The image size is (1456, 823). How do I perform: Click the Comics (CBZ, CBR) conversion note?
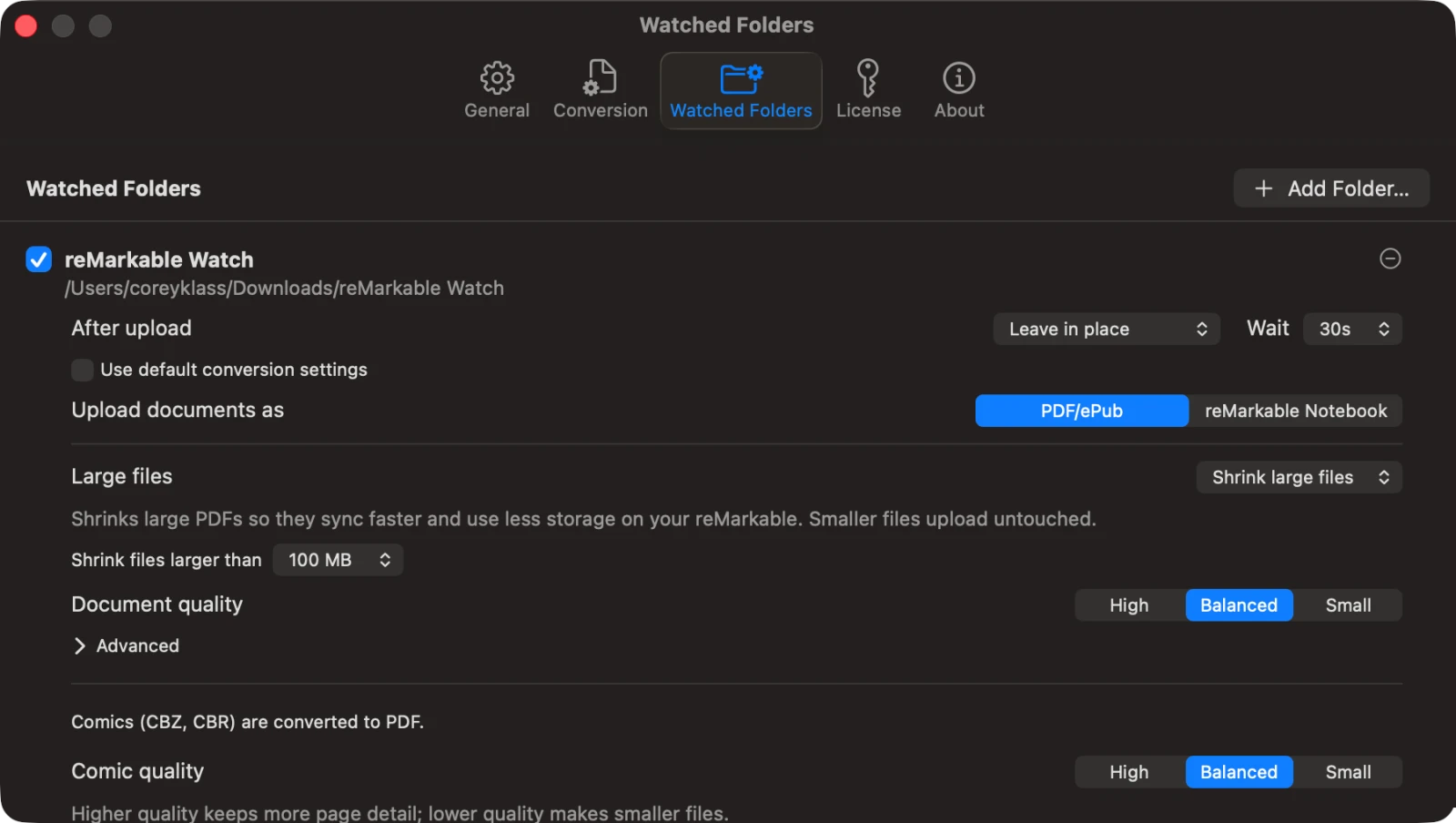(248, 722)
